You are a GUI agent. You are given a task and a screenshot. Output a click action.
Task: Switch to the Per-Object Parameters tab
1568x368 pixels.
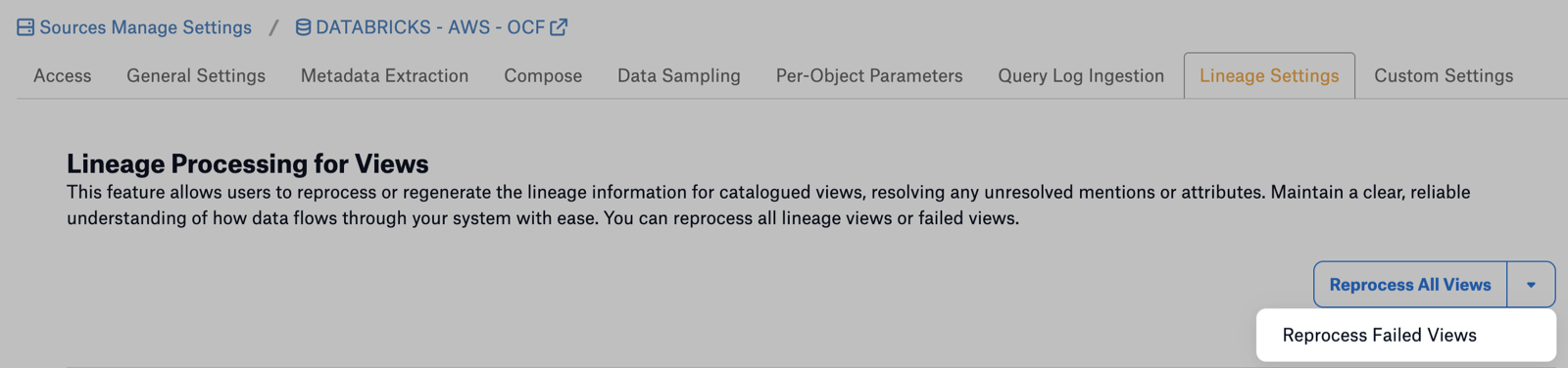tap(869, 75)
